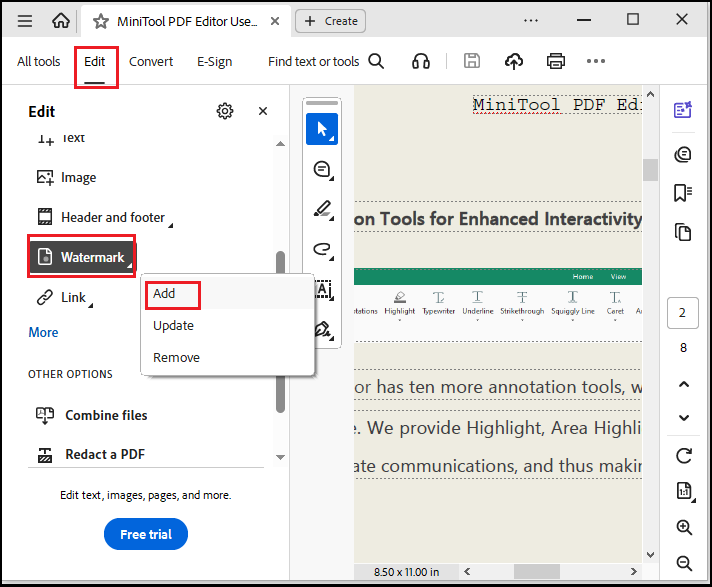712x587 pixels.
Task: Click the MiniTool PDF Ed heading text
Action: pyautogui.click(x=557, y=105)
